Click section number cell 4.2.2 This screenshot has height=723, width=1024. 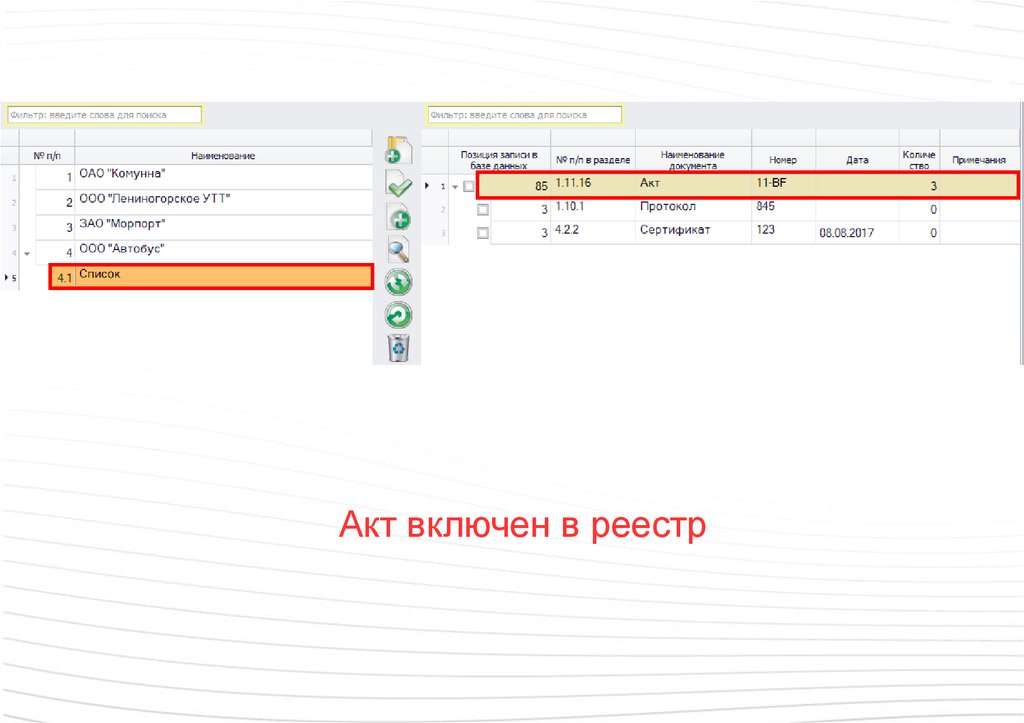(593, 233)
